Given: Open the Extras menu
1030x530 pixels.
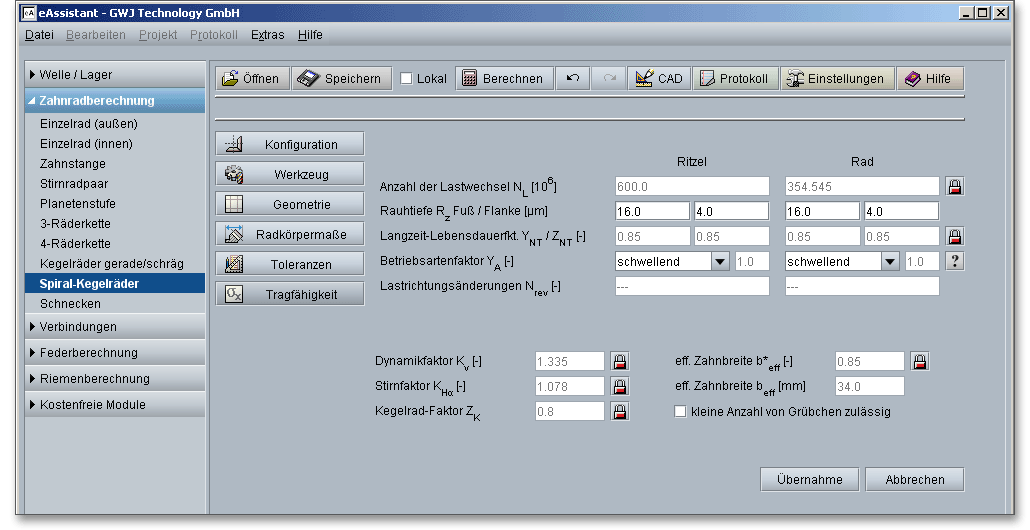Looking at the screenshot, I should (267, 35).
